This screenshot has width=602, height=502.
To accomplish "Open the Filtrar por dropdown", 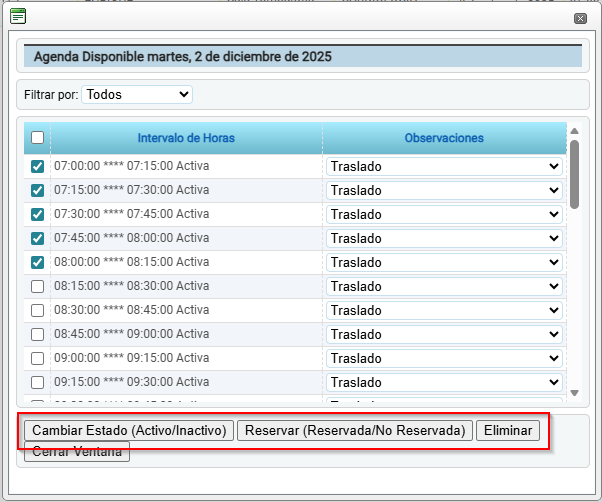I will [137, 94].
